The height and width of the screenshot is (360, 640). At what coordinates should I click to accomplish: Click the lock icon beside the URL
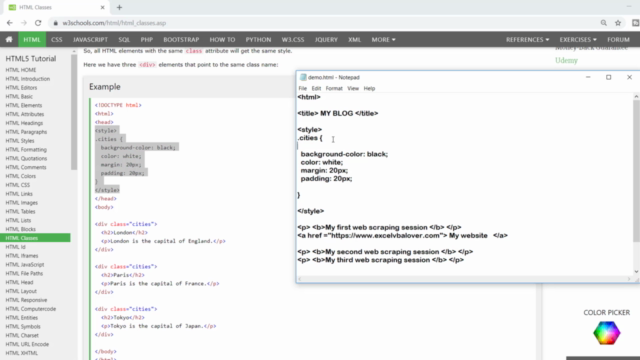coord(56,23)
